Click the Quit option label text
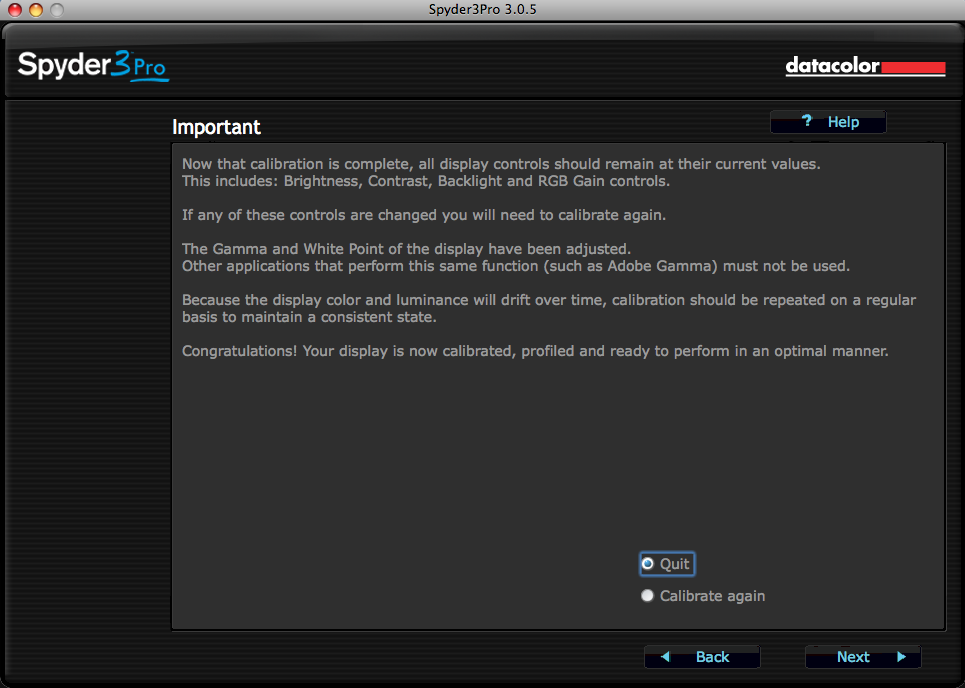 (675, 564)
